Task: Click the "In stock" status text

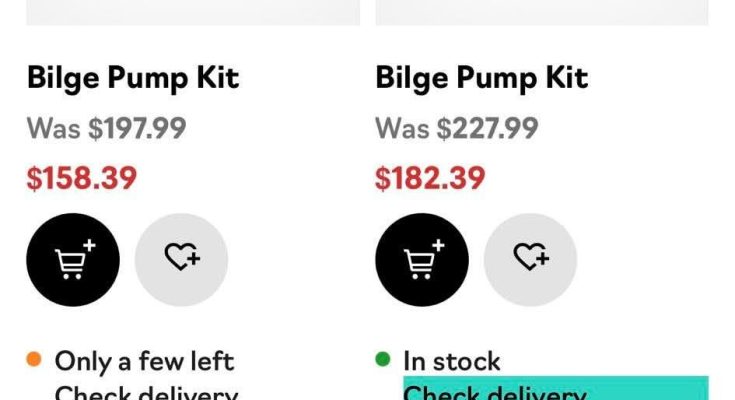Action: (452, 360)
